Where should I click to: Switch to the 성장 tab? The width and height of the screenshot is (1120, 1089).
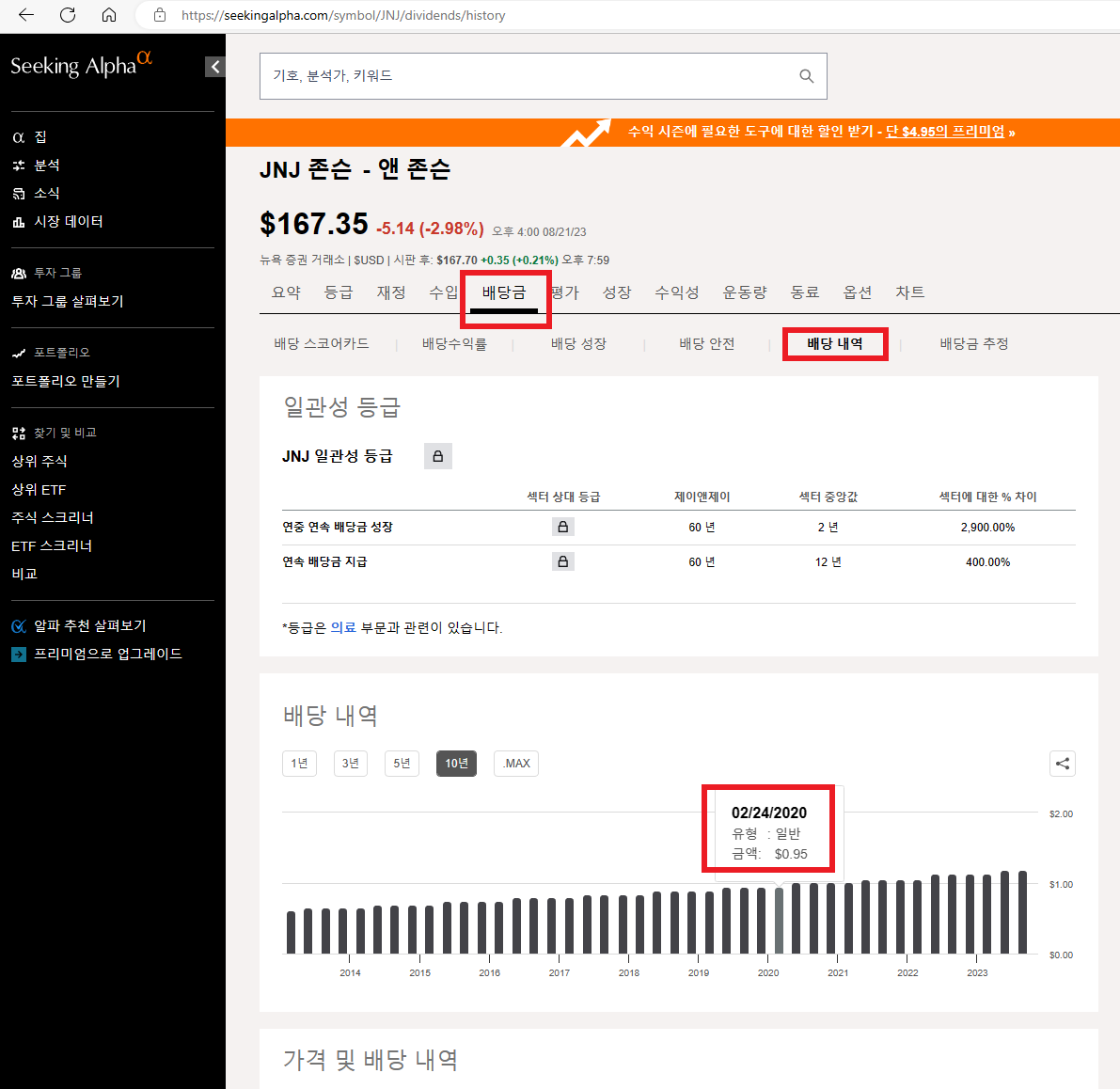[617, 292]
